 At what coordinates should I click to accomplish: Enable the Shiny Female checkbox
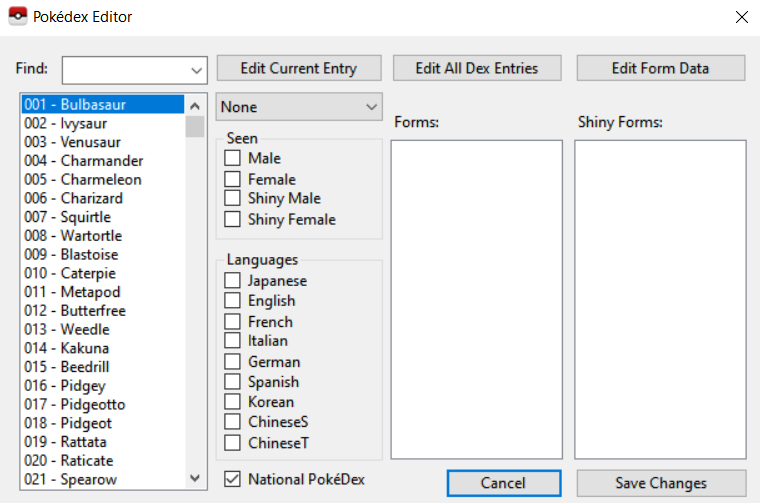pos(232,219)
